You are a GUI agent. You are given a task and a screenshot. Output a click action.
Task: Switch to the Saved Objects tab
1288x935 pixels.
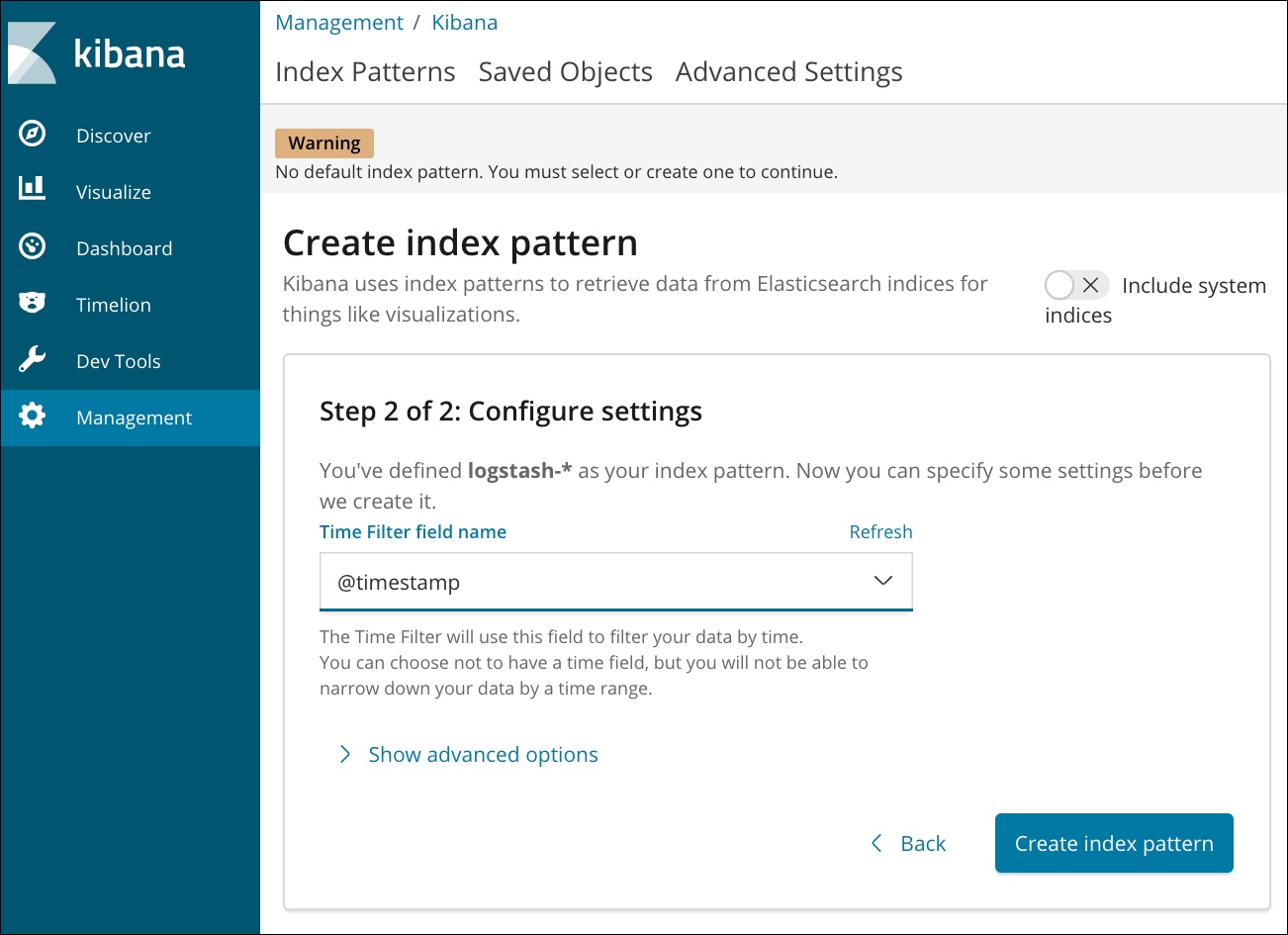(565, 72)
